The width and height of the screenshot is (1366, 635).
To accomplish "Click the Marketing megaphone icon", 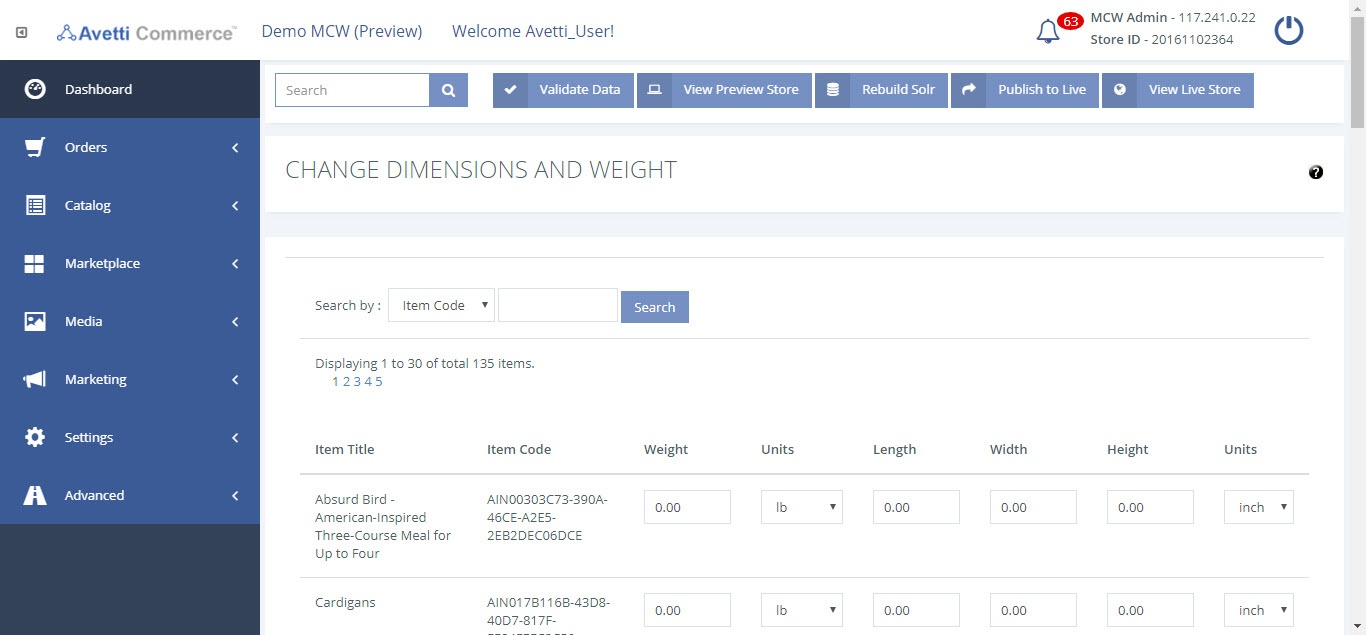I will [35, 379].
